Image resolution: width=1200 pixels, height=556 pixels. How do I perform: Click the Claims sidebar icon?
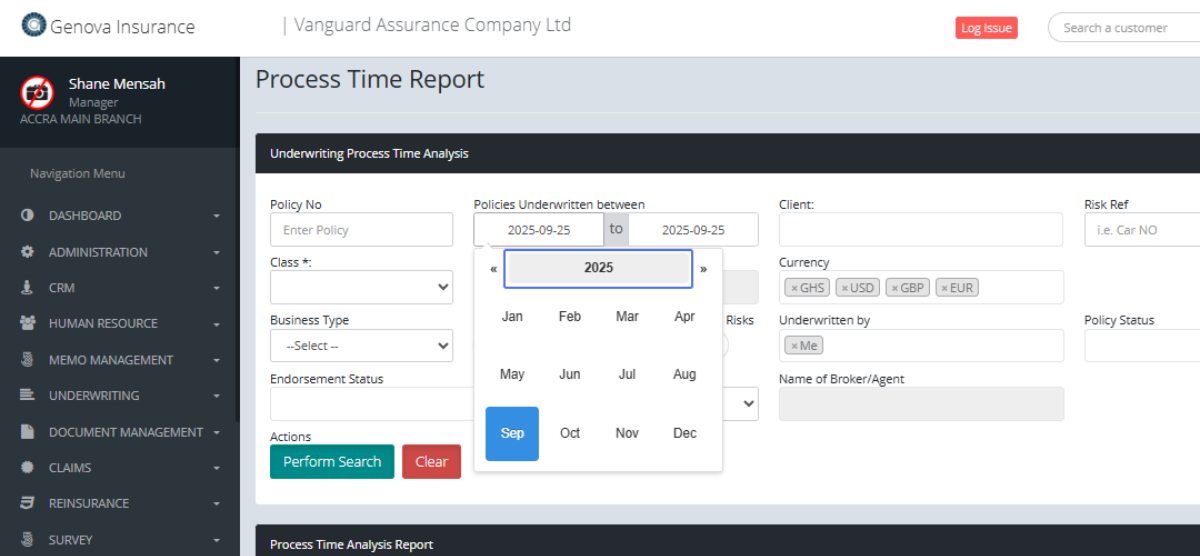pos(27,468)
